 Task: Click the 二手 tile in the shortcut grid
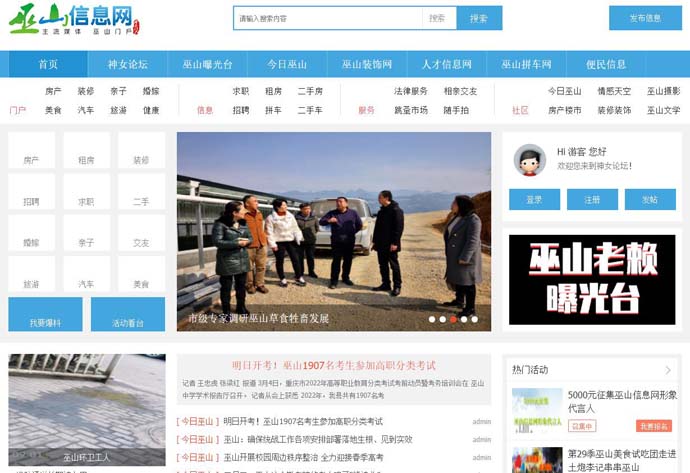[x=142, y=191]
